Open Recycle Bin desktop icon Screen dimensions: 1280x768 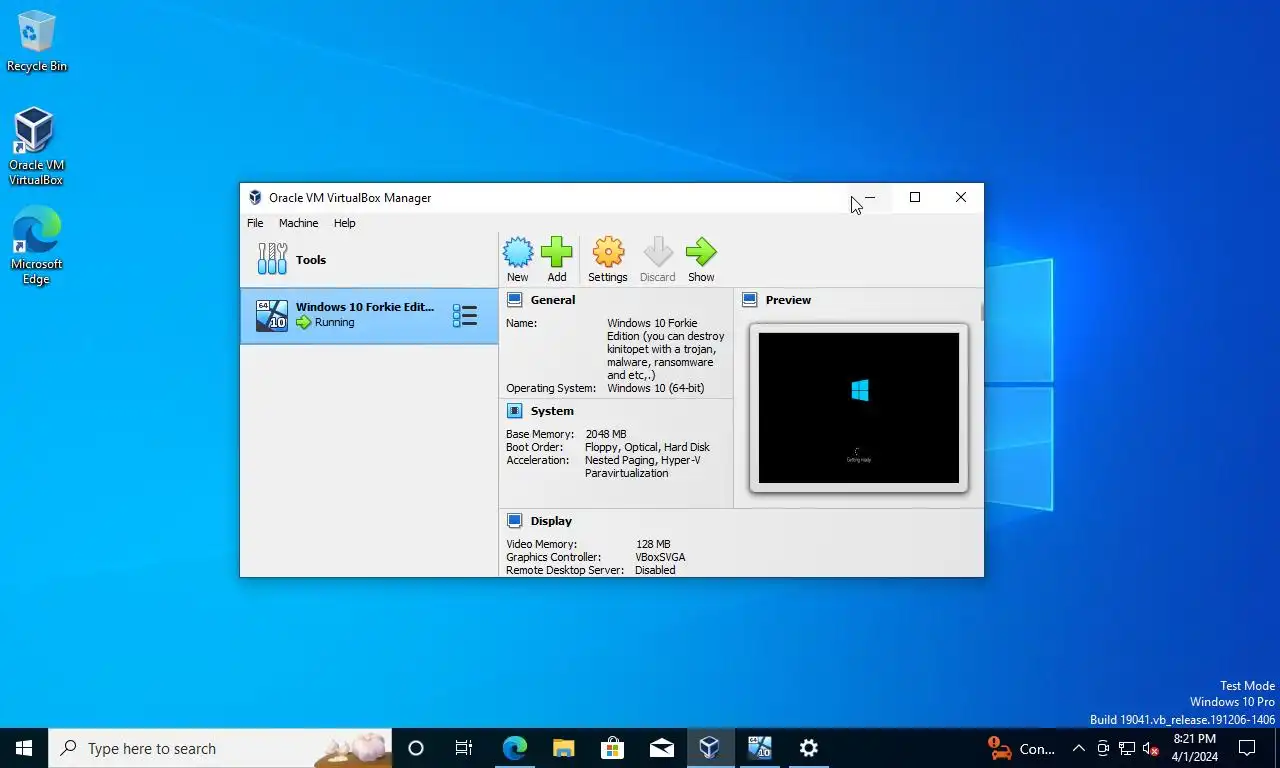[x=37, y=42]
